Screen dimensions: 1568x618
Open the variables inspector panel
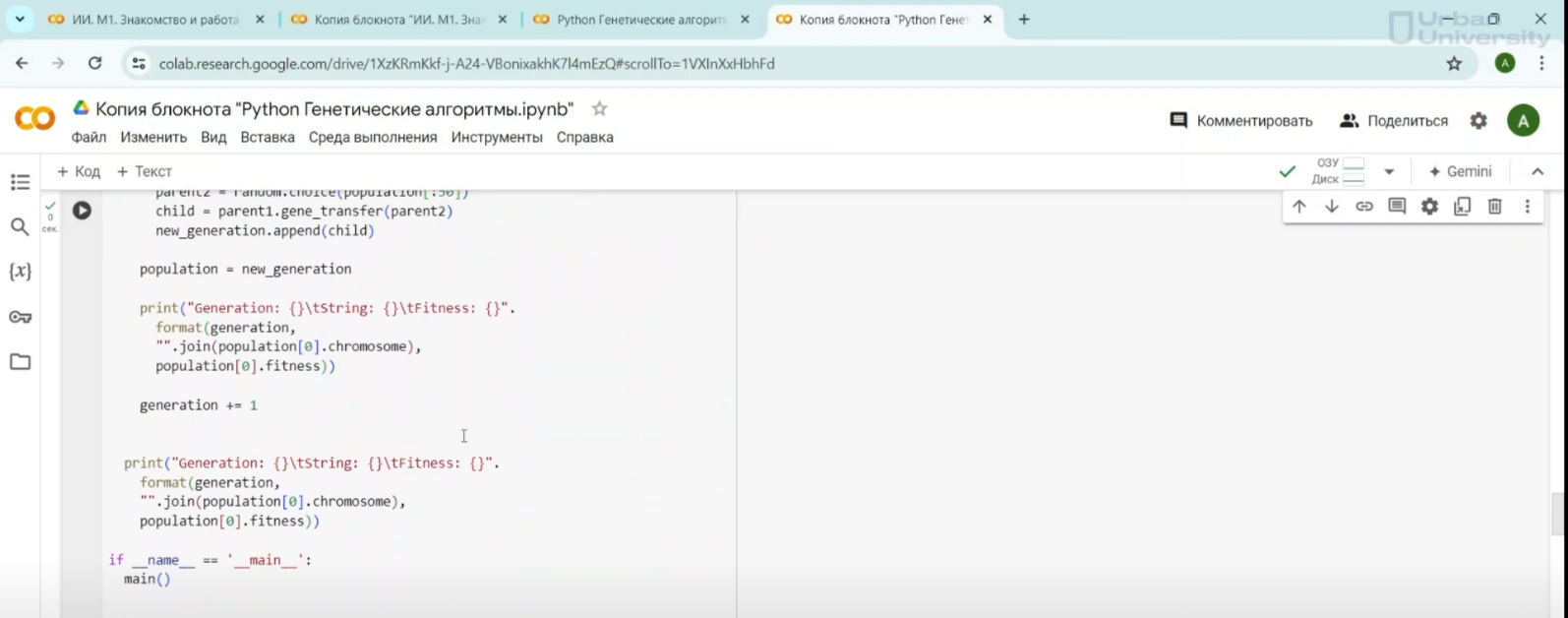(20, 272)
